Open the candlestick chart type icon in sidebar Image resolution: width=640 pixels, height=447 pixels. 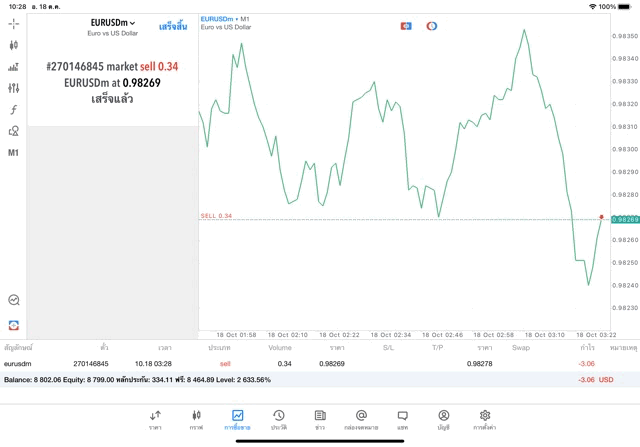click(13, 45)
